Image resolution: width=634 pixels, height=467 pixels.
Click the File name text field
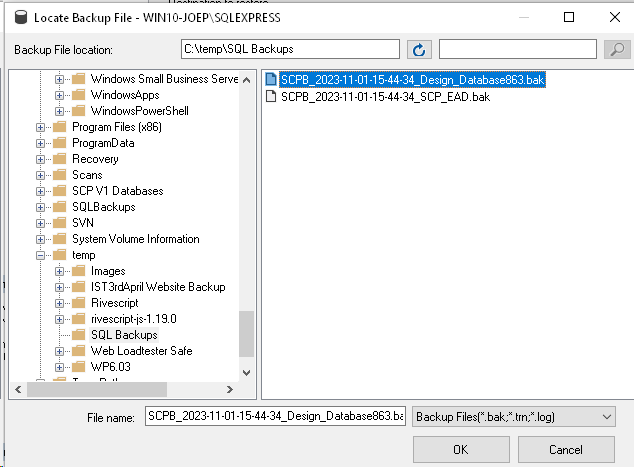click(x=275, y=416)
